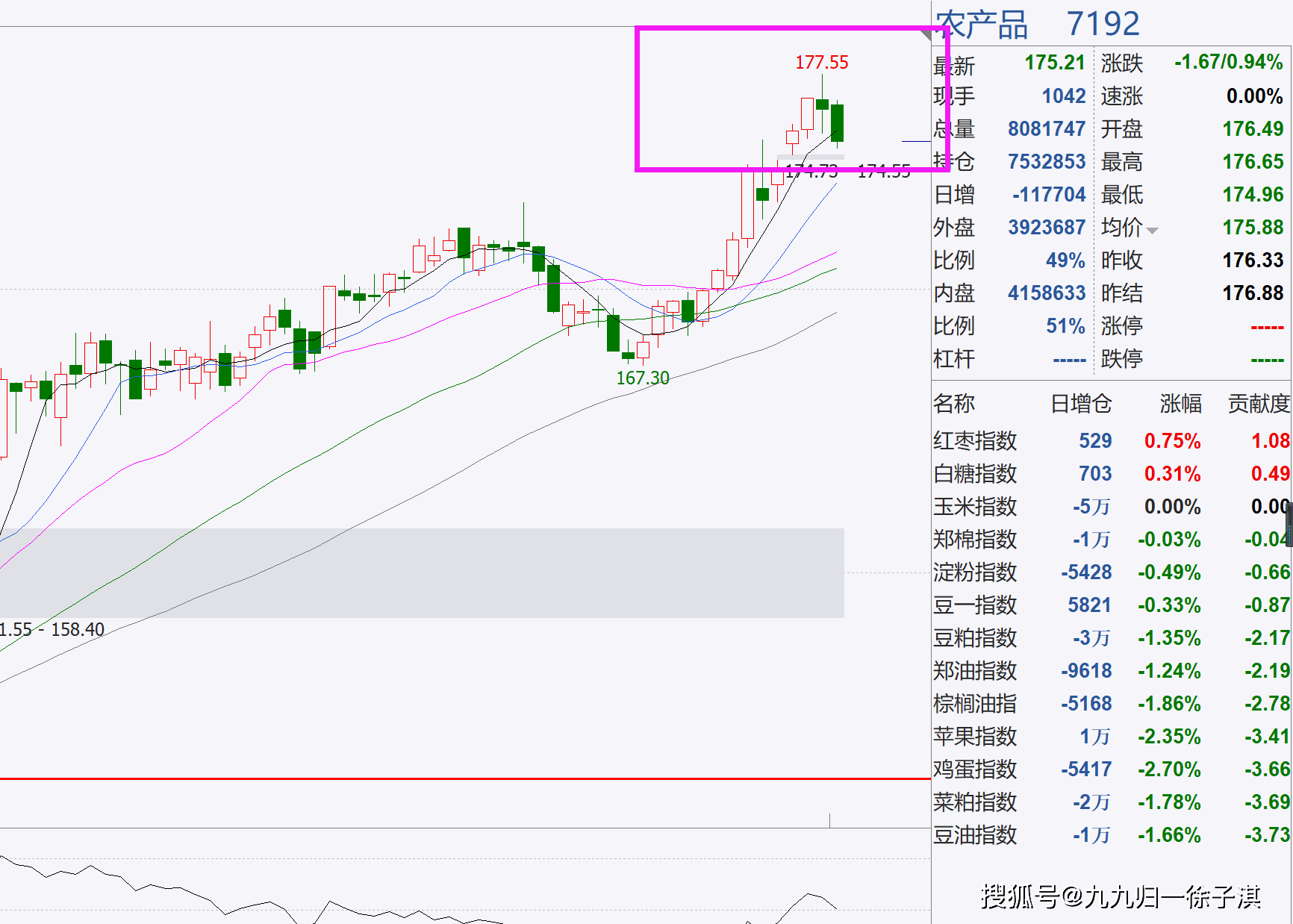The width and height of the screenshot is (1293, 924).
Task: Click the price range label 158.40
Action: (78, 630)
